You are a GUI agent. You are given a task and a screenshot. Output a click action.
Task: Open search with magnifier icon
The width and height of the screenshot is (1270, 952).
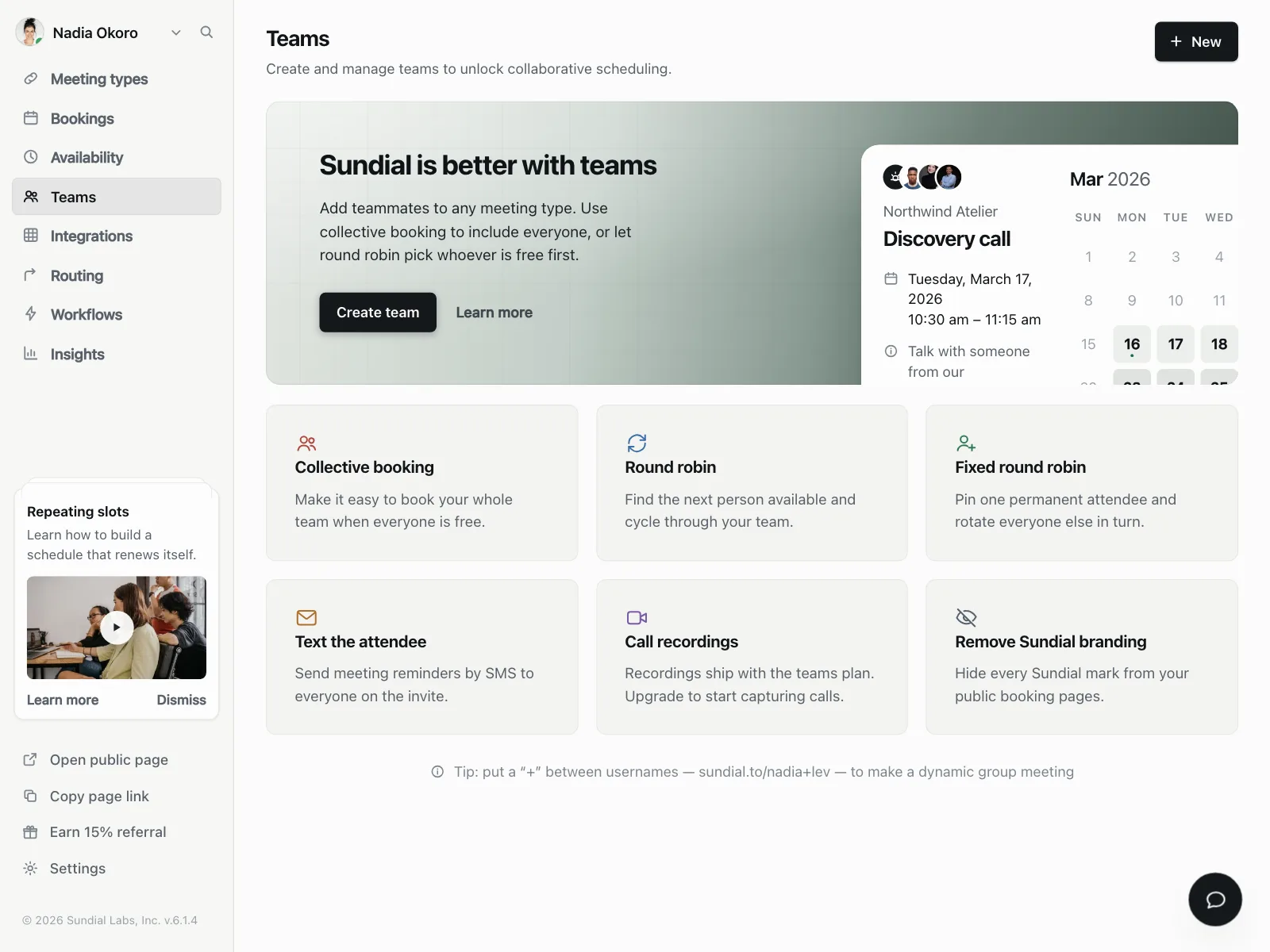pyautogui.click(x=206, y=33)
